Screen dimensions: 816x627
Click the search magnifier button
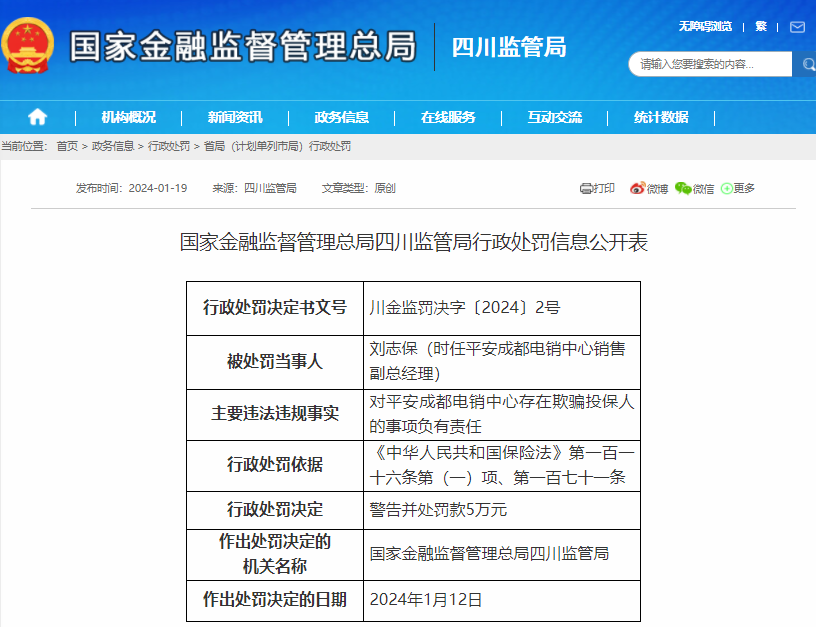806,64
